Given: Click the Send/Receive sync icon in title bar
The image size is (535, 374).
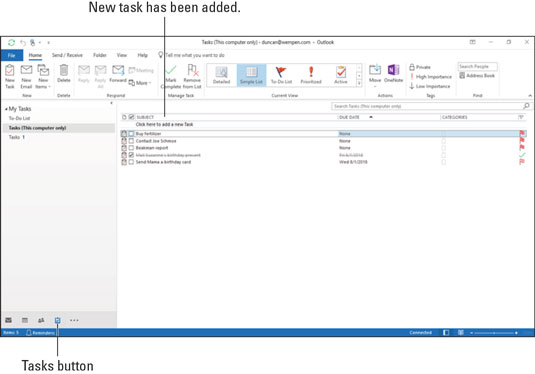Looking at the screenshot, I should 11,43.
